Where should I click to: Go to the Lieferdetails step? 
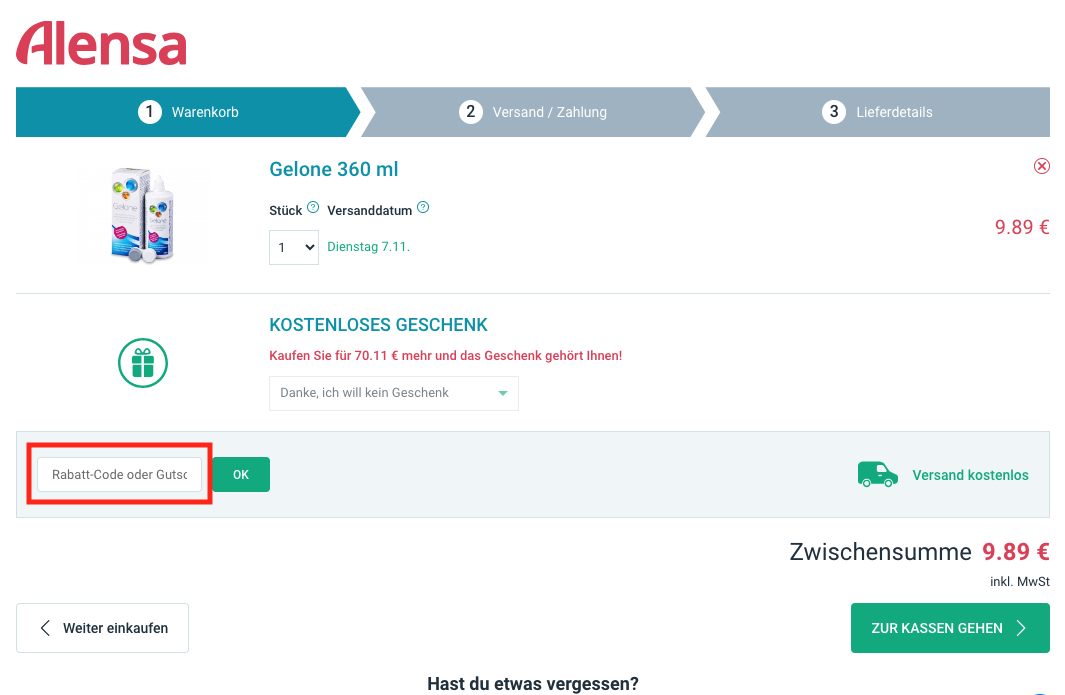878,112
